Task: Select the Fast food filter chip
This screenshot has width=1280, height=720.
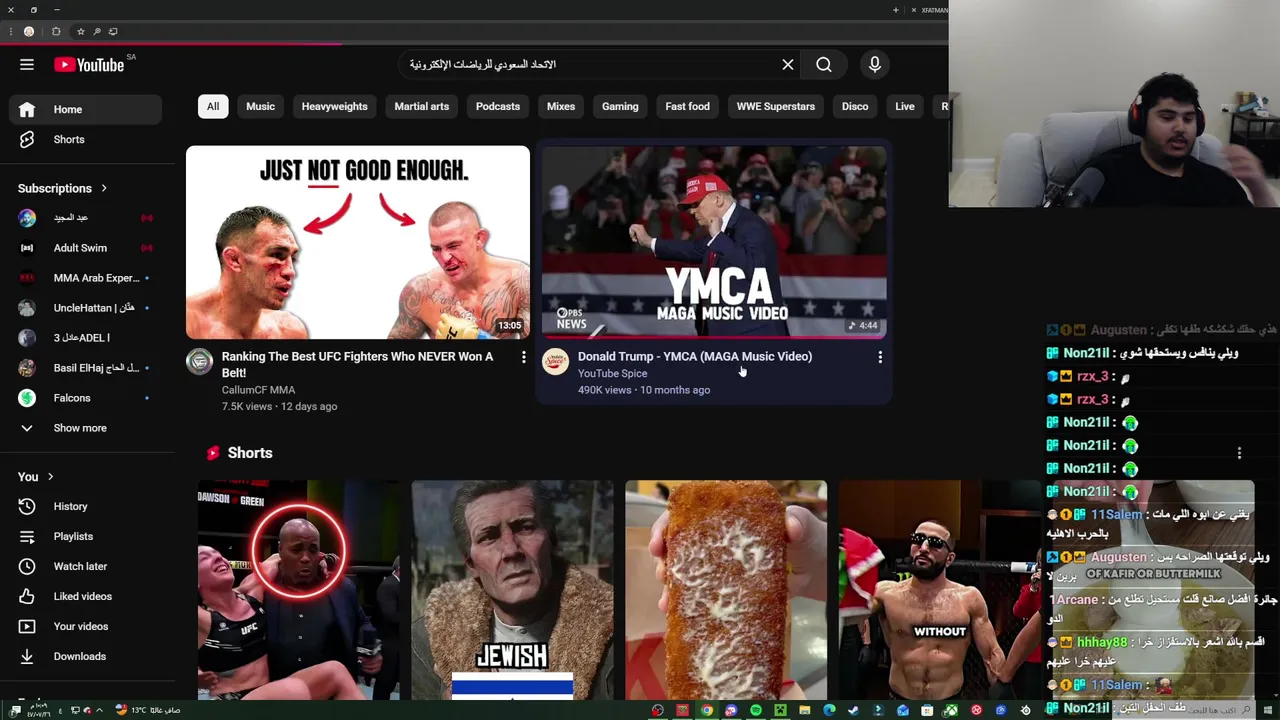Action: pos(688,106)
